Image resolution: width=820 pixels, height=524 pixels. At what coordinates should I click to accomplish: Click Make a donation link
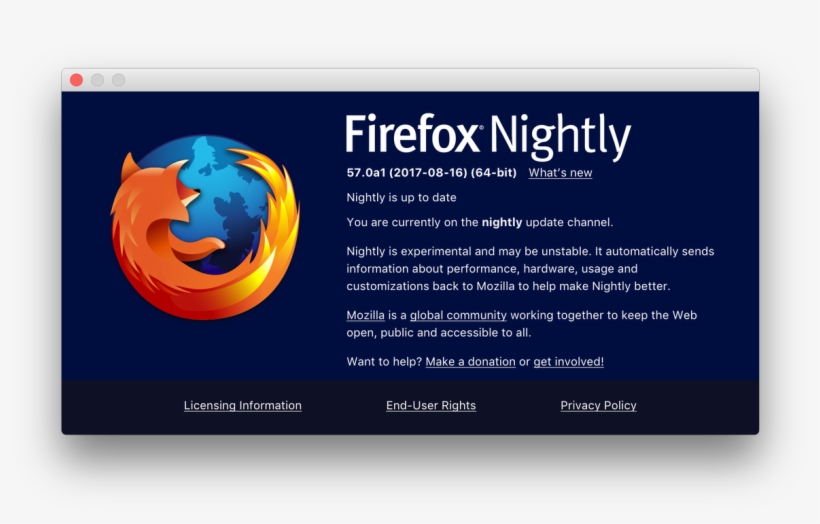pos(470,362)
